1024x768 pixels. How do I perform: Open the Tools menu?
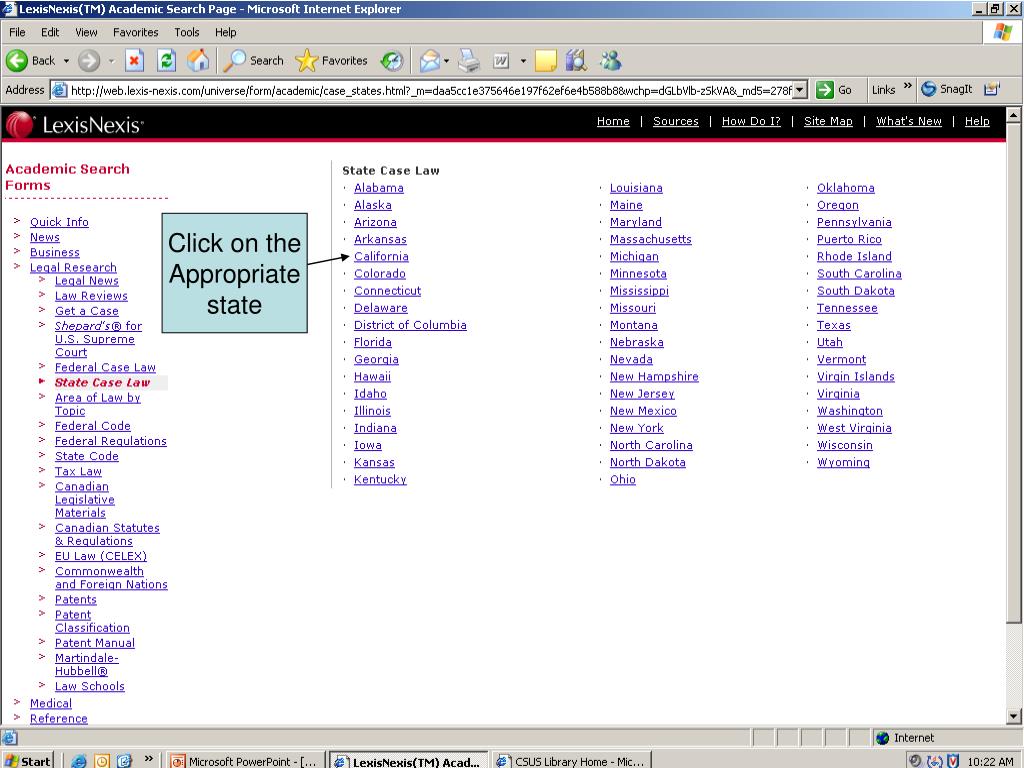tap(186, 32)
